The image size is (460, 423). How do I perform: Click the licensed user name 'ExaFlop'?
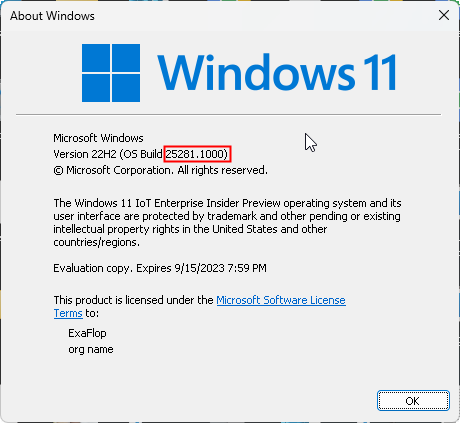coord(87,333)
